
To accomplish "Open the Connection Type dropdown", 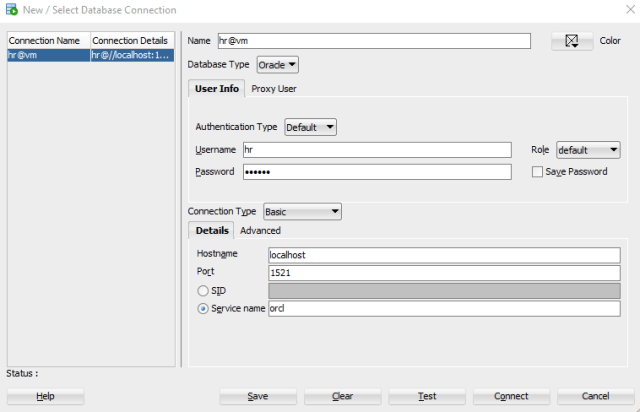I will (302, 212).
